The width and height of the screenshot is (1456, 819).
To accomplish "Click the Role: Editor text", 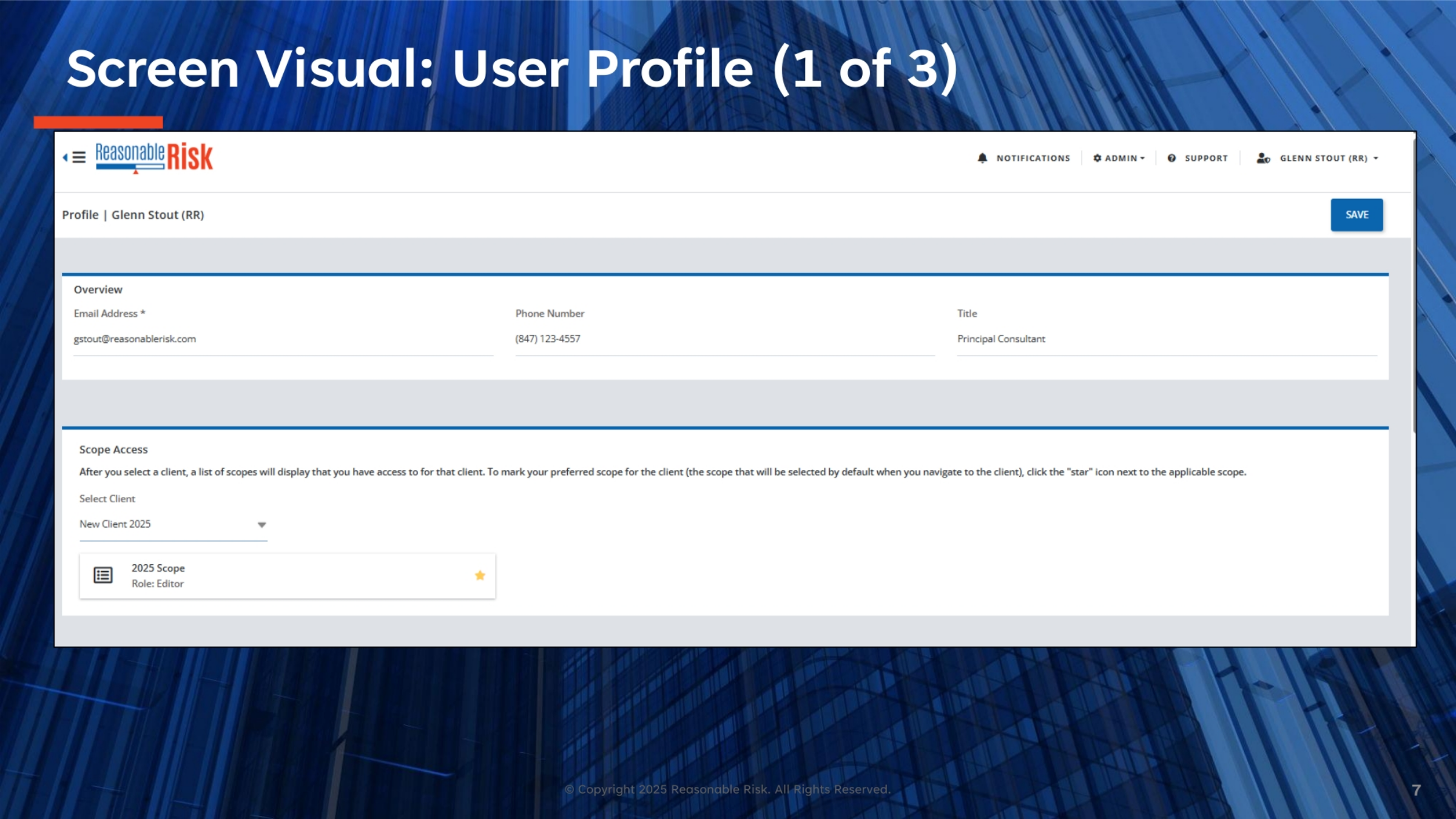I will (x=158, y=584).
